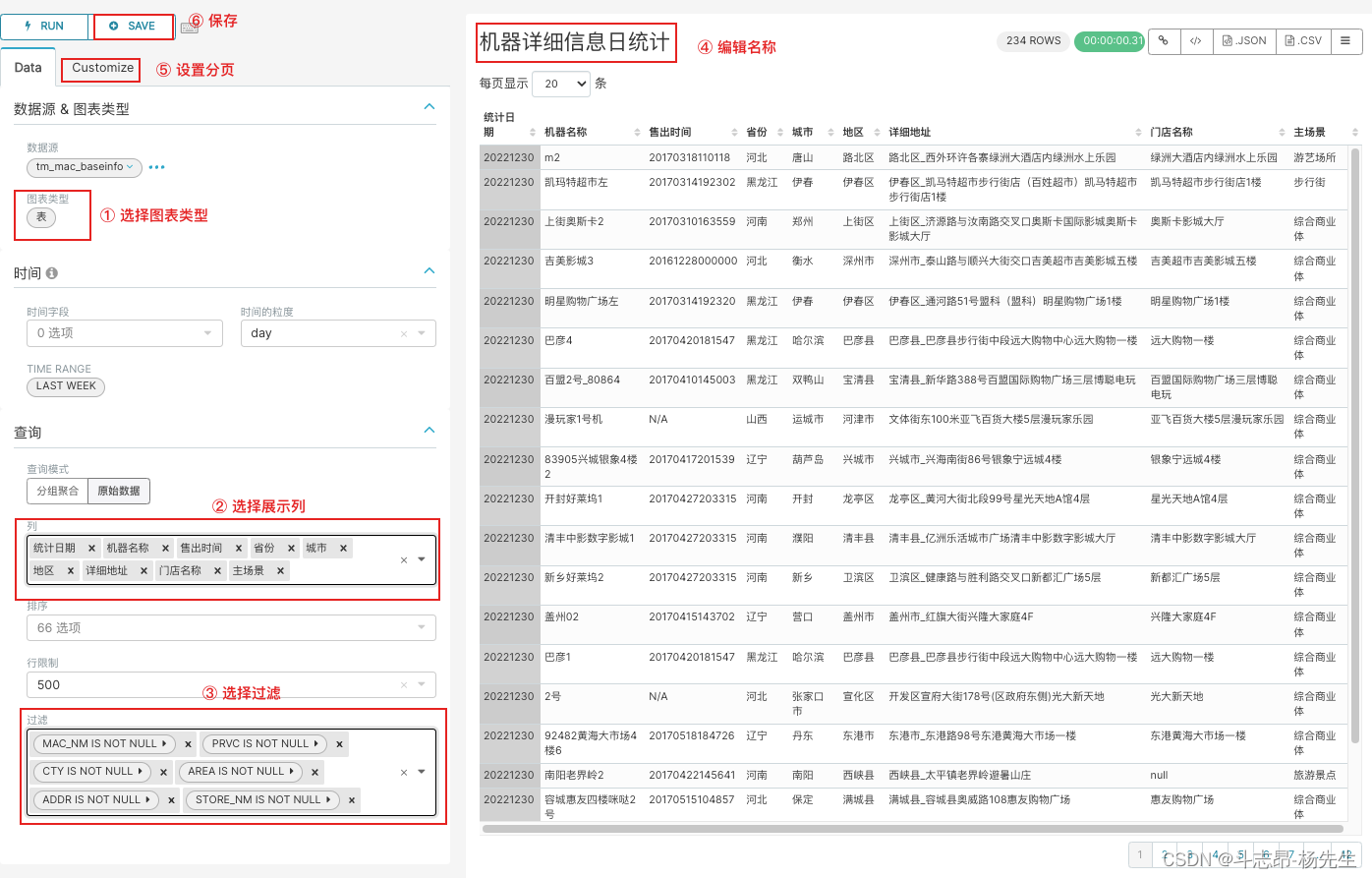Select 分组聚合 query mode
The height and width of the screenshot is (878, 1372).
(57, 491)
